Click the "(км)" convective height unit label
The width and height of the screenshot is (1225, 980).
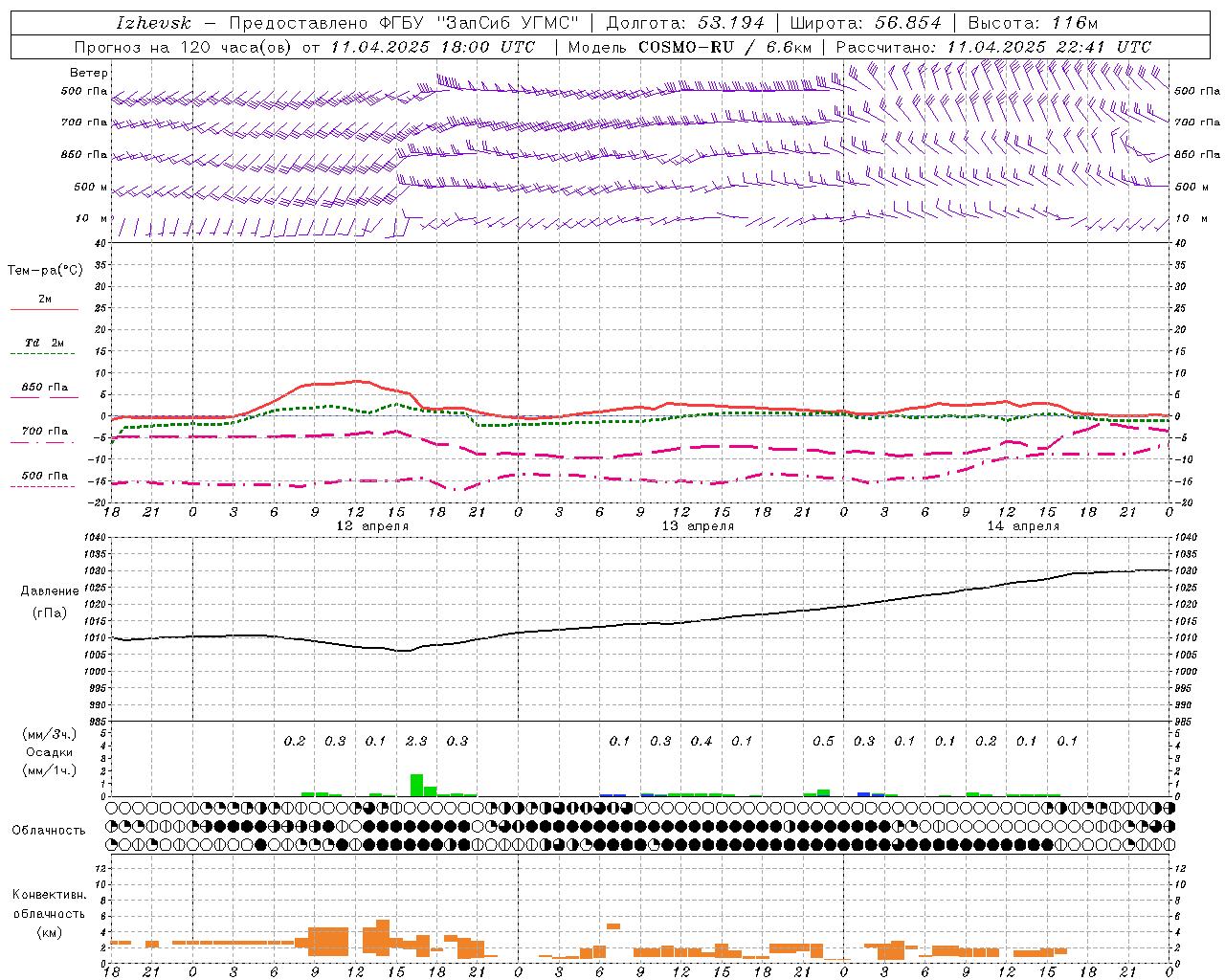click(49, 933)
